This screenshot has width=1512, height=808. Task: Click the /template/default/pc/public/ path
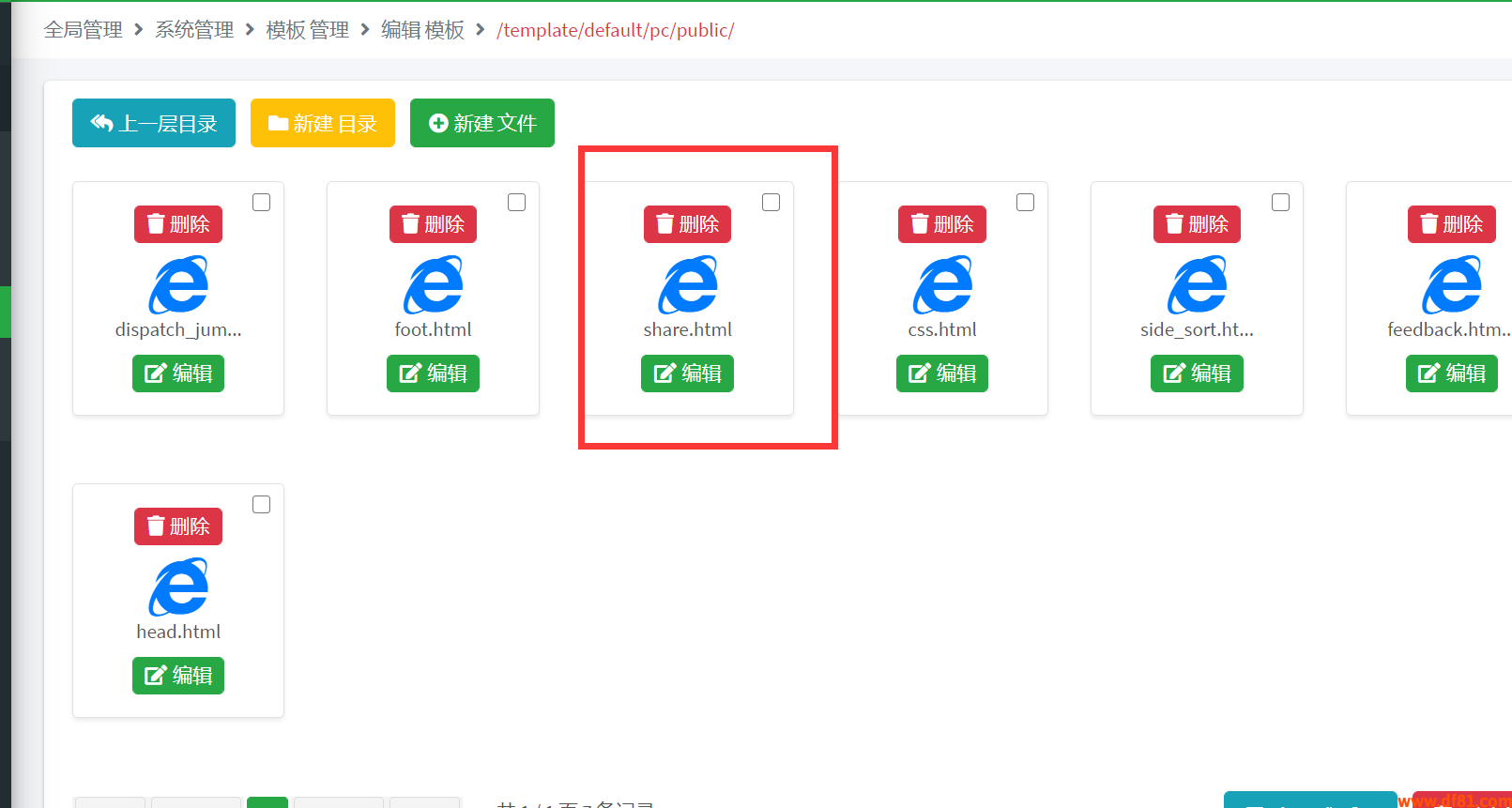616,30
